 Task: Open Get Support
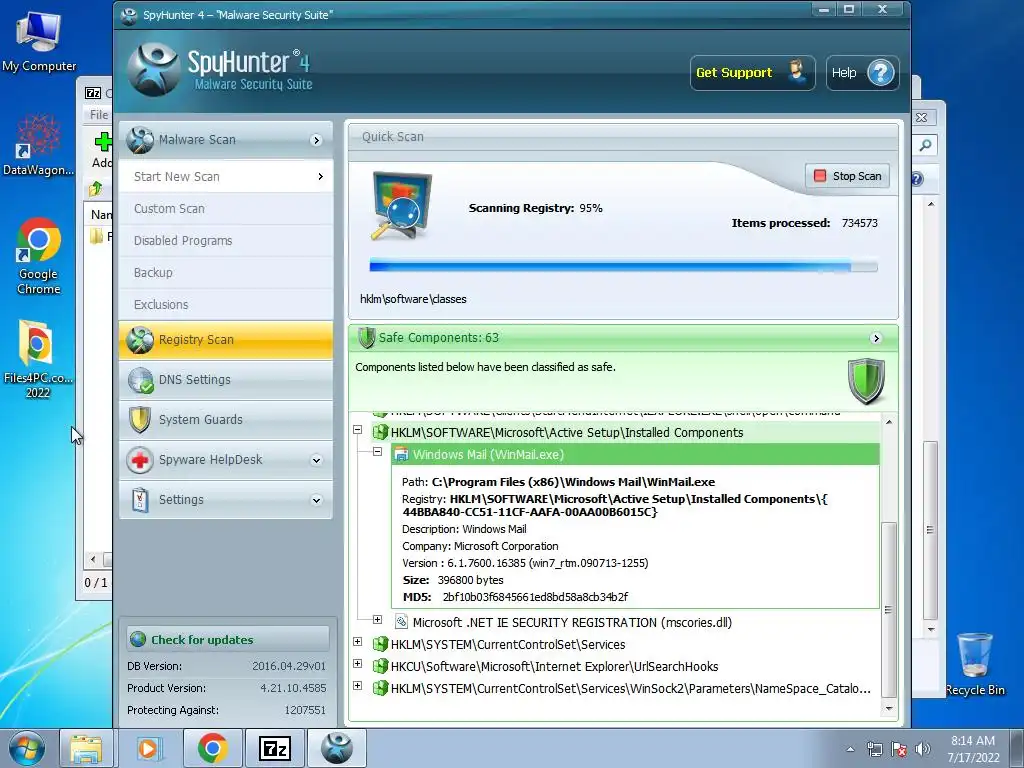pyautogui.click(x=752, y=72)
